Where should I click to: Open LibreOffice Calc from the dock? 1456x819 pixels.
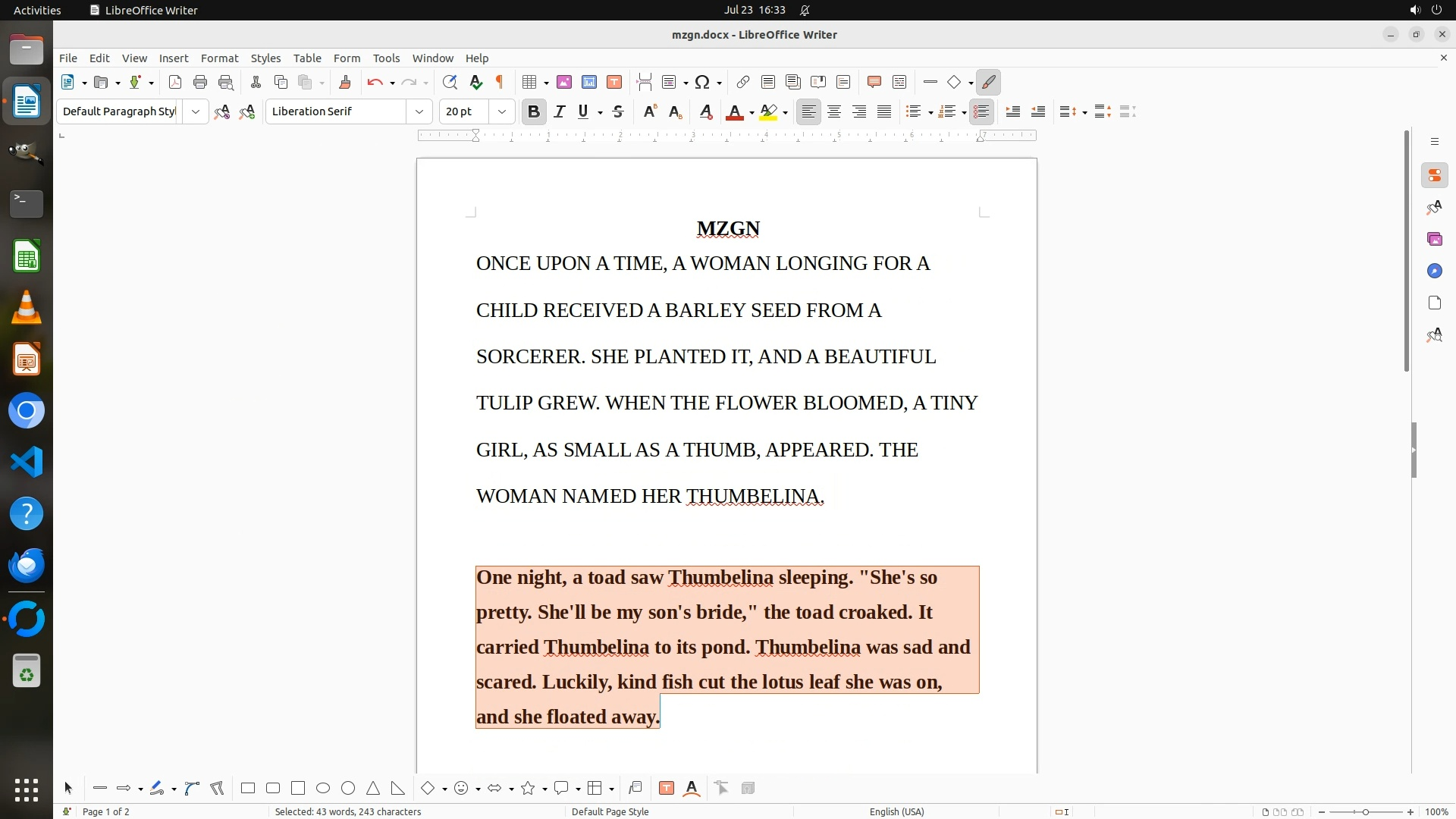tap(27, 257)
